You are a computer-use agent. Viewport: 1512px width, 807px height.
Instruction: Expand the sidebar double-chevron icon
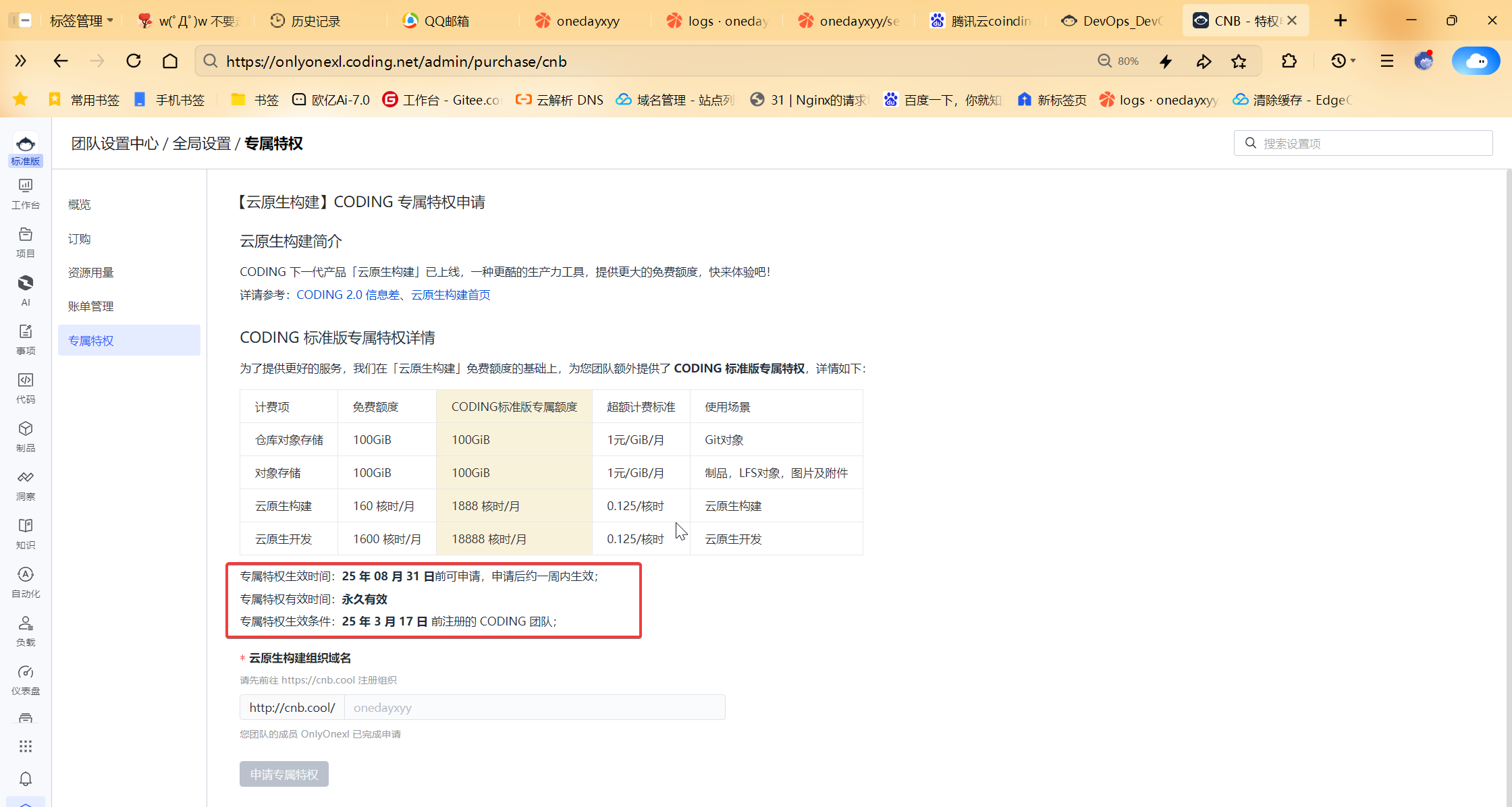click(20, 61)
